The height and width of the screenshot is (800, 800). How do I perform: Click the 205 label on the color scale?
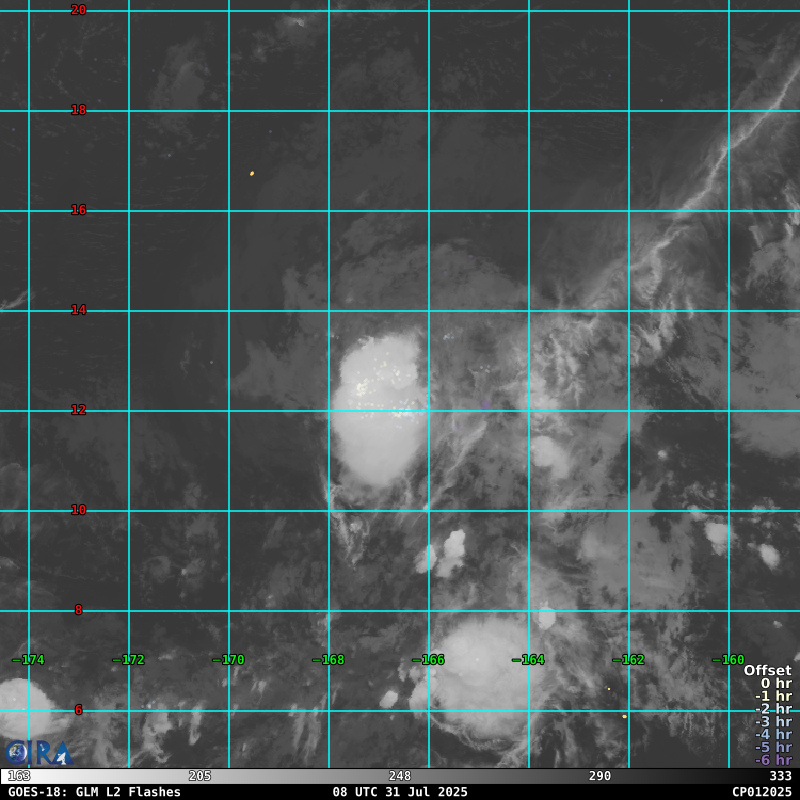click(200, 776)
